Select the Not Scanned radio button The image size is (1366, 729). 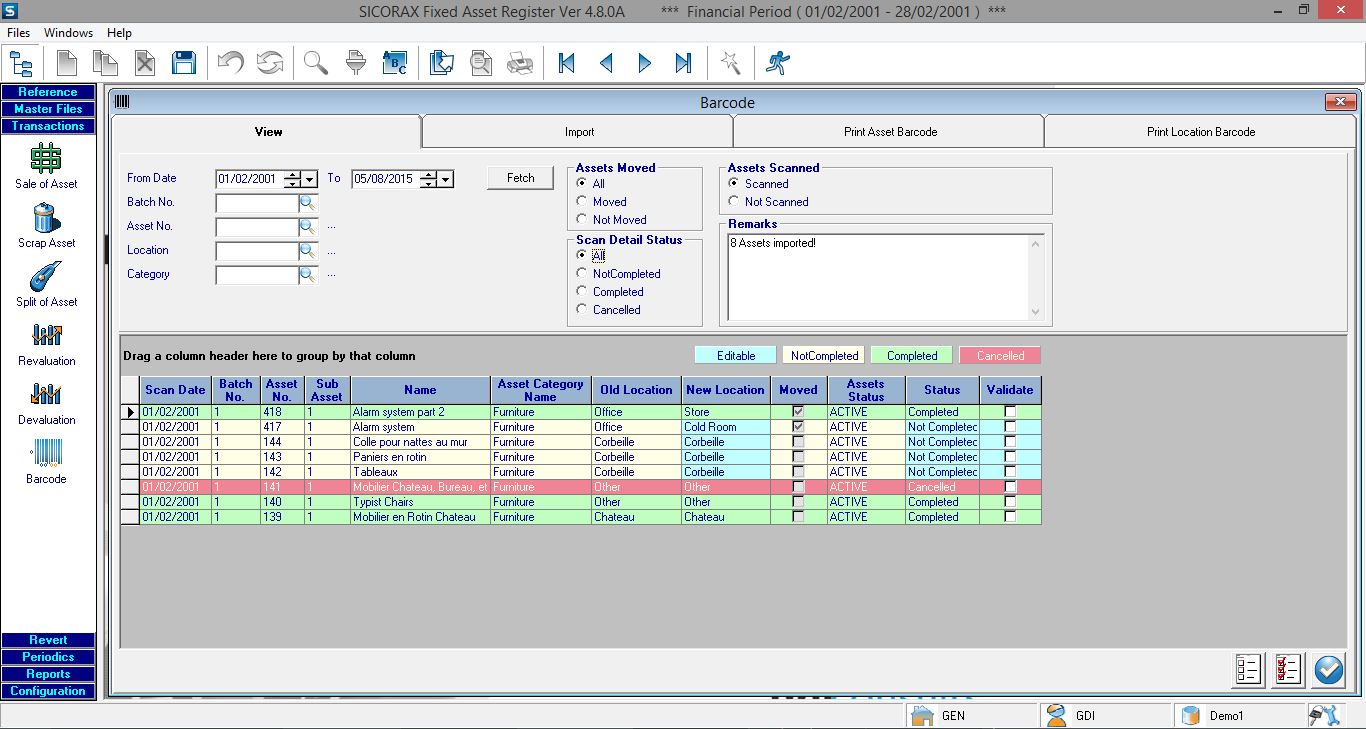coord(734,202)
